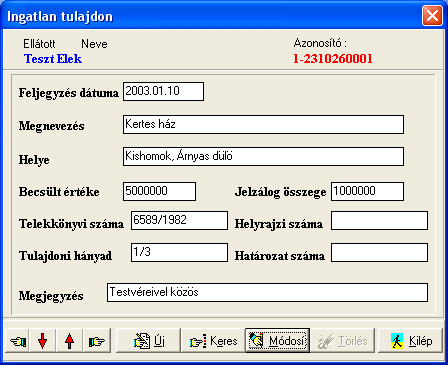Click the Megjegyzés label
The height and width of the screenshot is (365, 448).
click(x=51, y=296)
